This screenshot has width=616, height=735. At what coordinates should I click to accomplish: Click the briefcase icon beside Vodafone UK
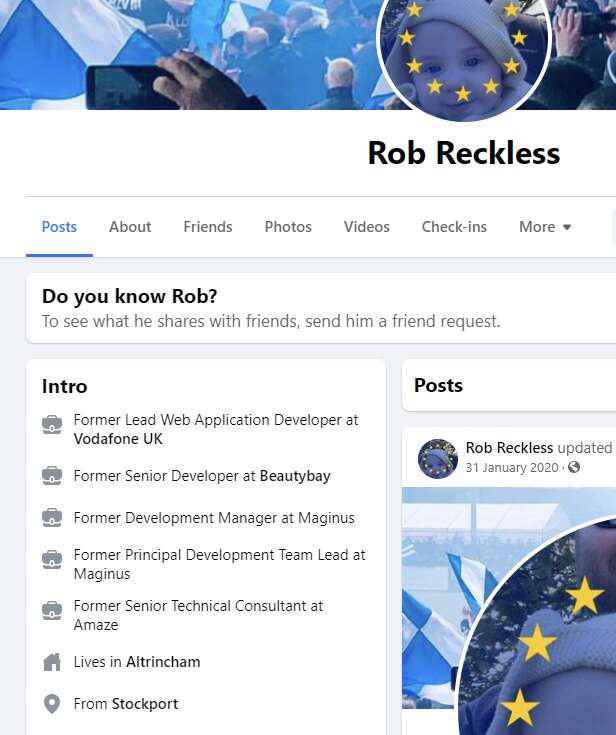52,425
